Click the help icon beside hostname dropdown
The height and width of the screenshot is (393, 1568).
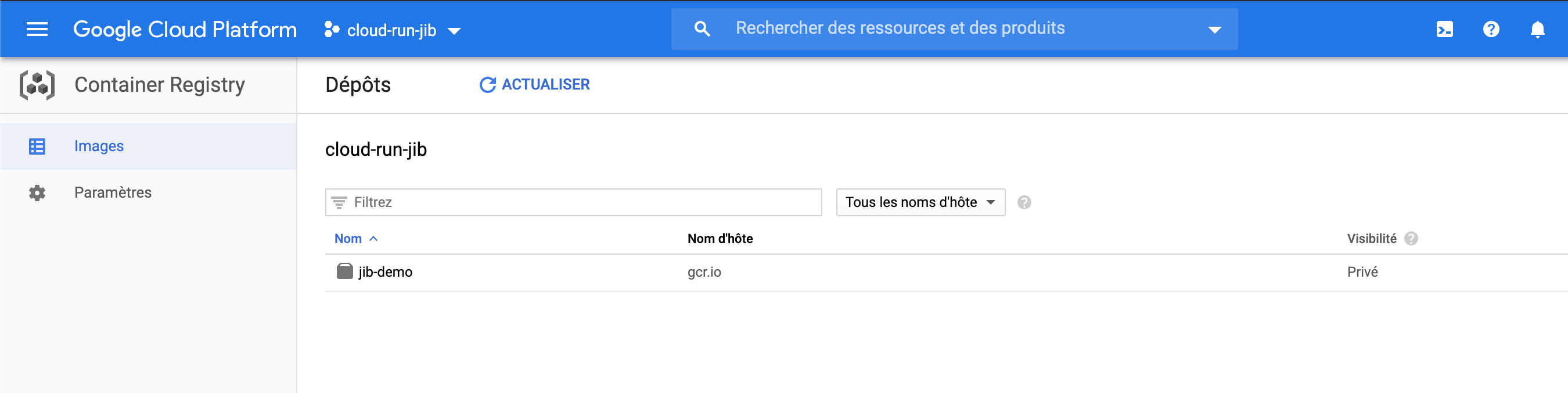click(x=1024, y=202)
